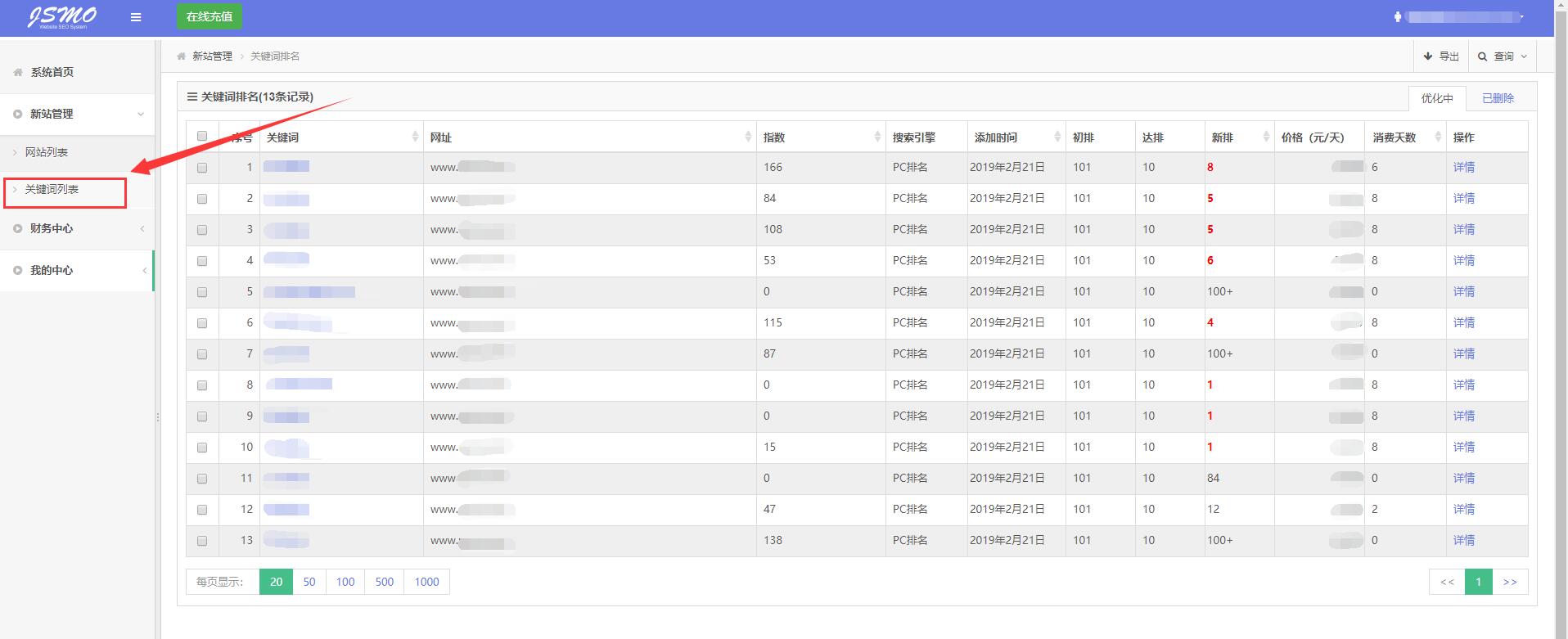Sort the 消费天数 column via sort icon

coord(1438,137)
